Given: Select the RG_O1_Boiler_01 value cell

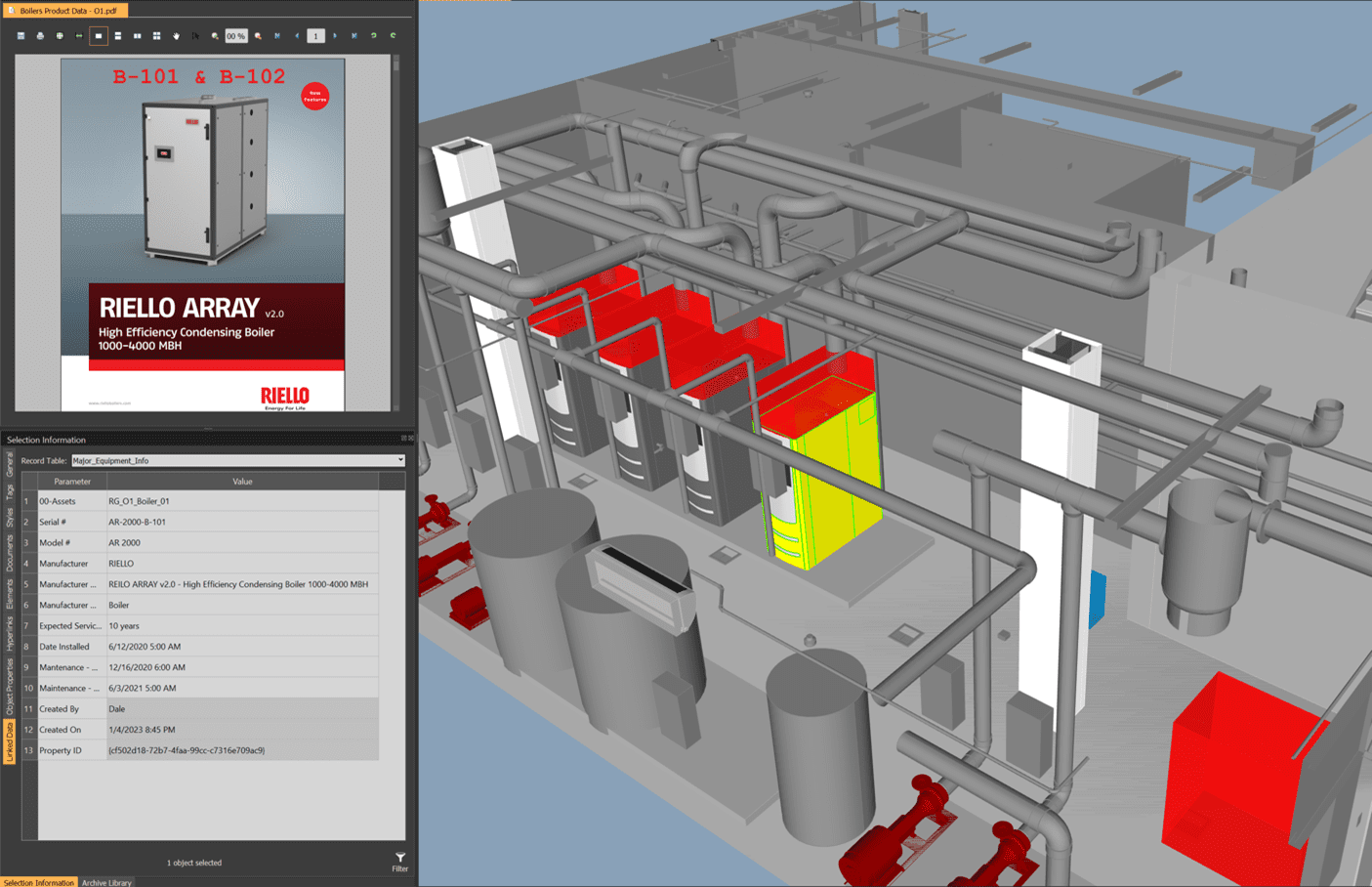Looking at the screenshot, I should click(x=242, y=501).
